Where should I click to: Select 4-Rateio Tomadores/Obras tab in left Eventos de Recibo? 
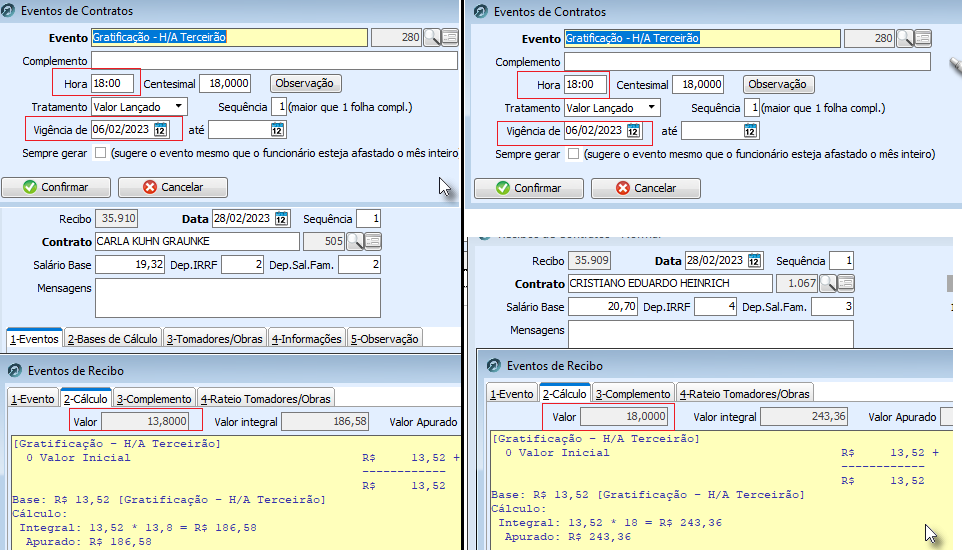266,398
